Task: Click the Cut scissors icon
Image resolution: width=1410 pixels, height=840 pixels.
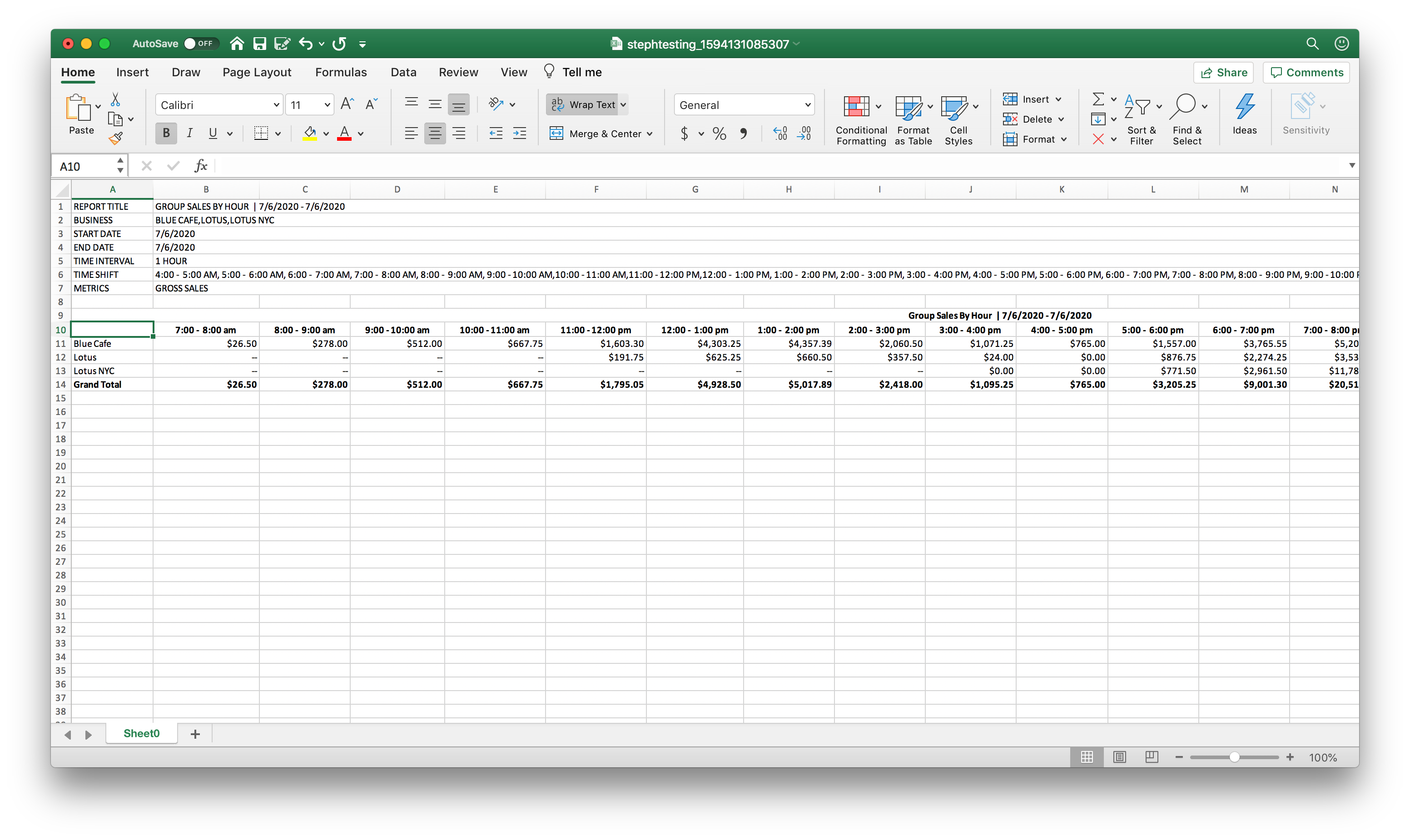Action: point(115,99)
